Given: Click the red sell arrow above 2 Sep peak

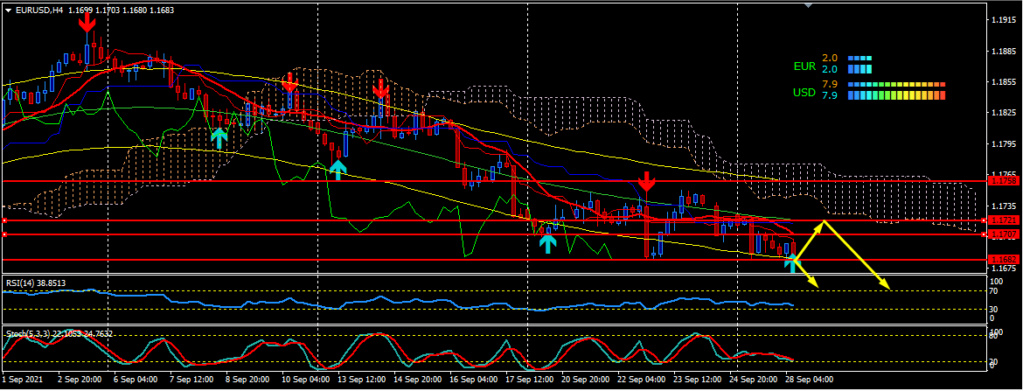Looking at the screenshot, I should pyautogui.click(x=86, y=23).
